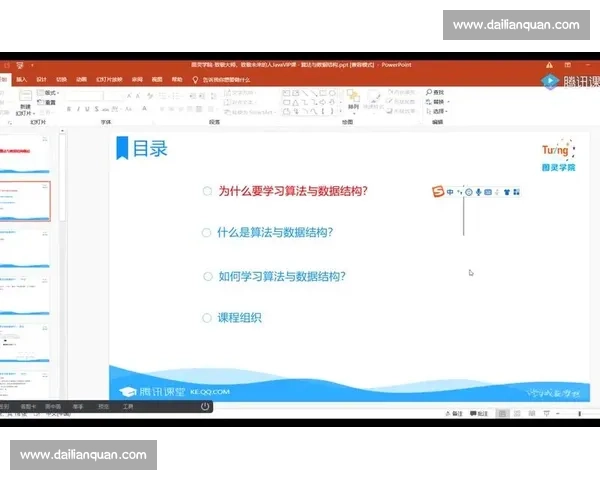Image resolution: width=600 pixels, height=480 pixels.
Task: Click the Sogou input method S logo
Action: point(438,191)
